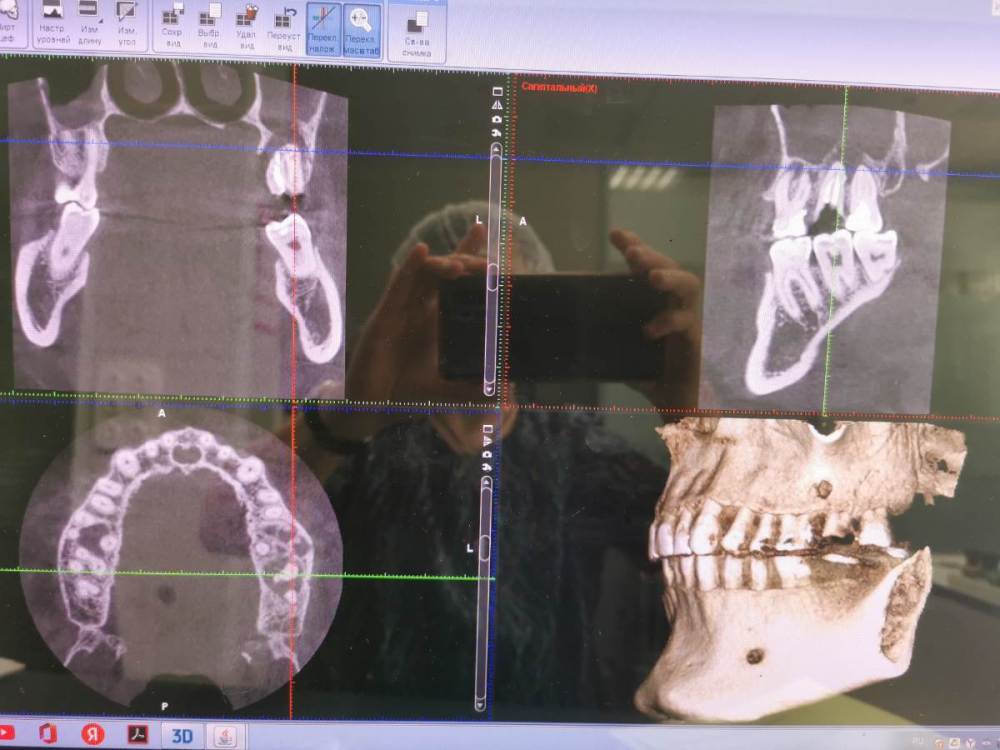Click the select view icon (Выбр вид)
The image size is (1000, 750).
[209, 26]
